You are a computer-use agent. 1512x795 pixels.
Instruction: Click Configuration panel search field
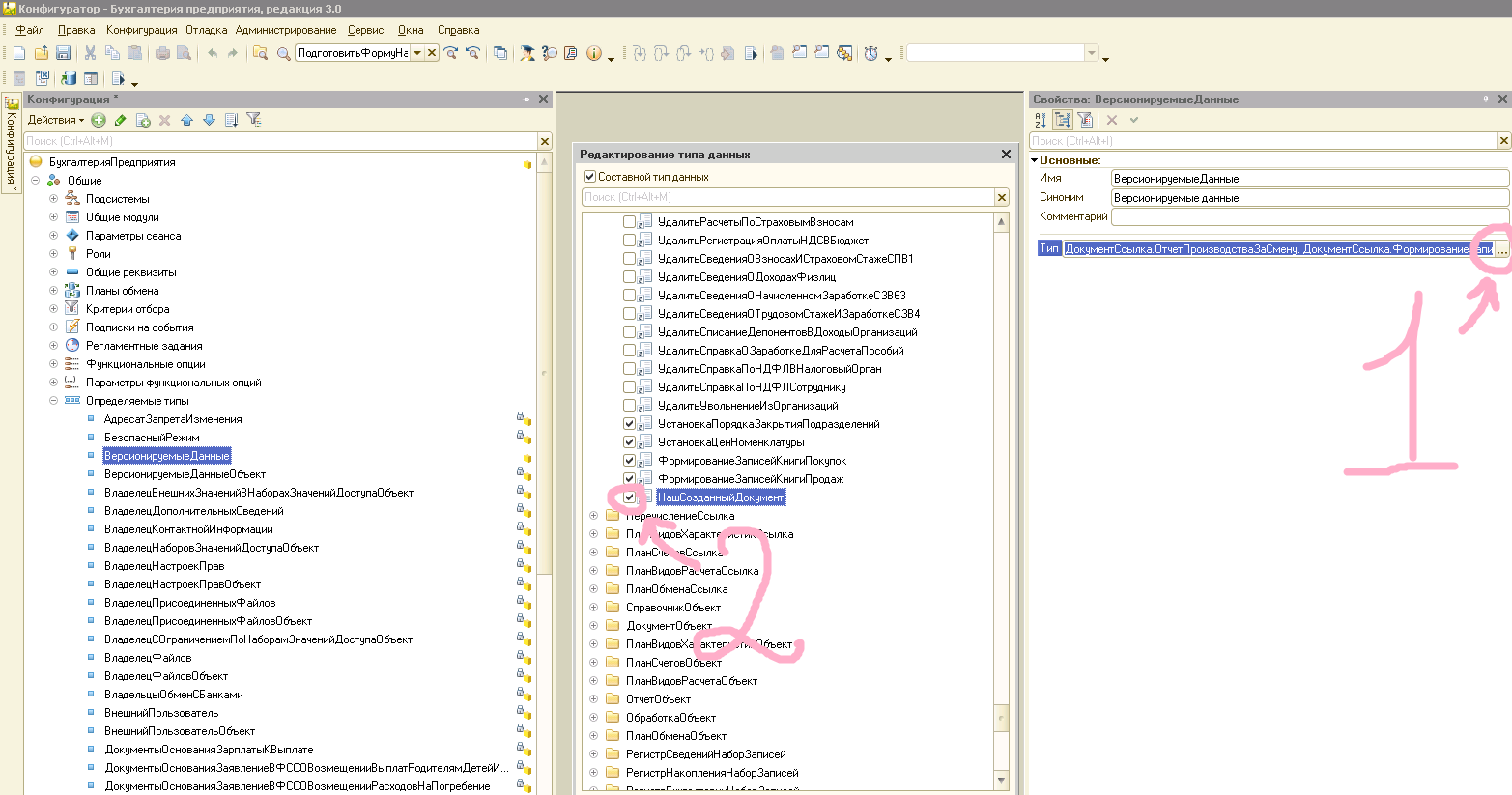pyautogui.click(x=280, y=141)
